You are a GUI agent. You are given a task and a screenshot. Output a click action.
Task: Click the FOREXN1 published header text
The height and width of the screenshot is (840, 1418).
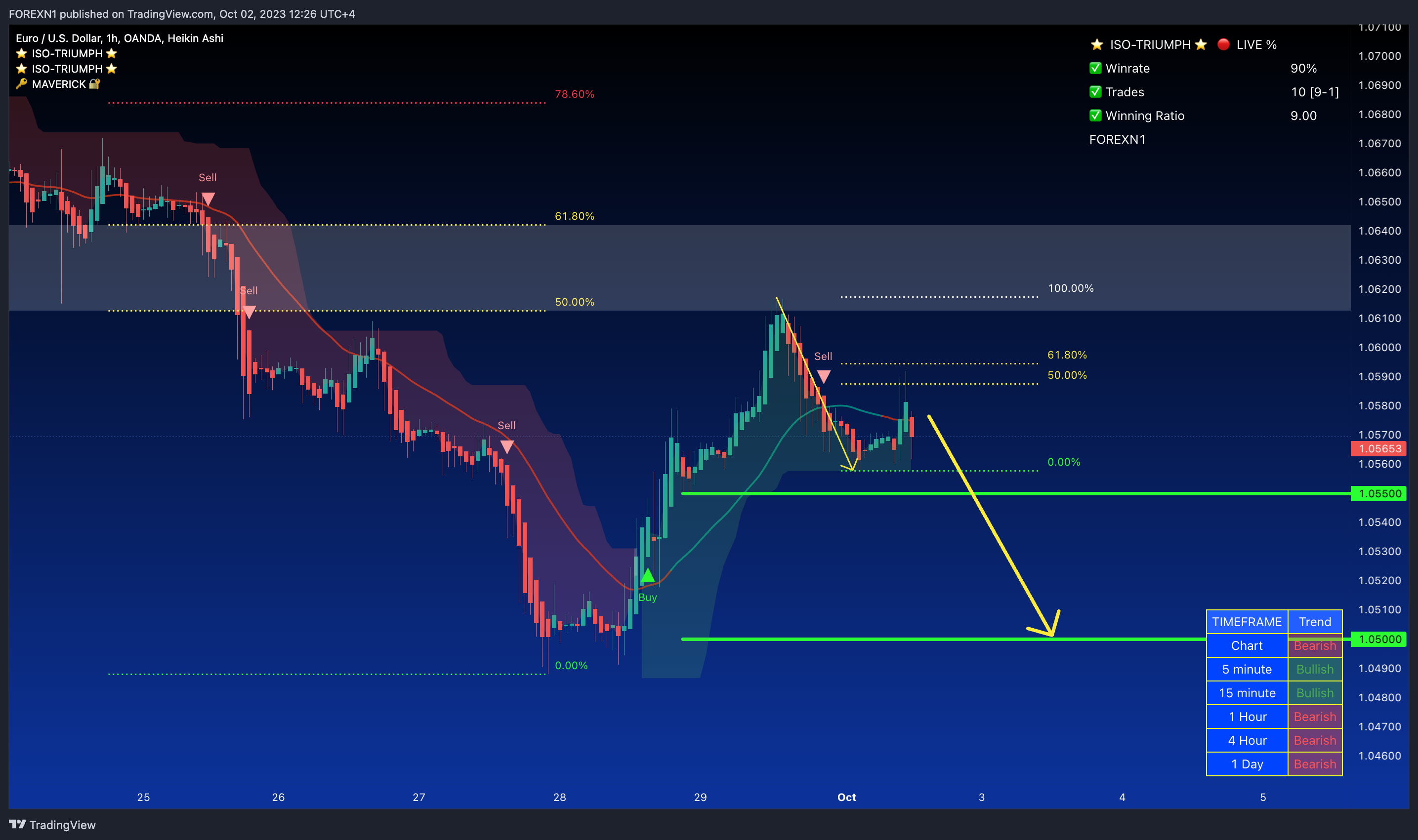point(182,14)
